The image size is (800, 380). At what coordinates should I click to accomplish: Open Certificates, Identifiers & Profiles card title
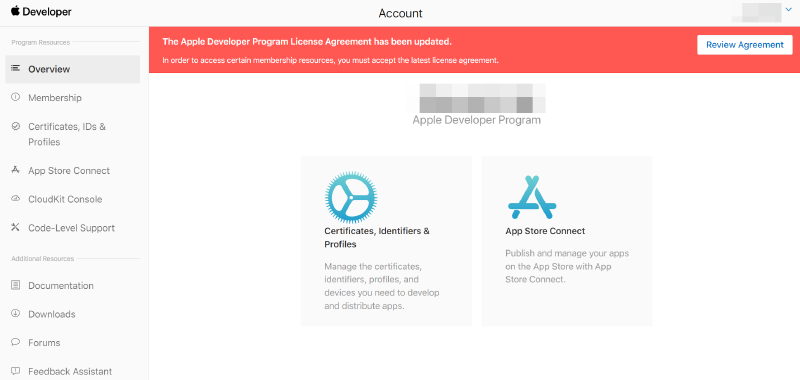coord(377,238)
